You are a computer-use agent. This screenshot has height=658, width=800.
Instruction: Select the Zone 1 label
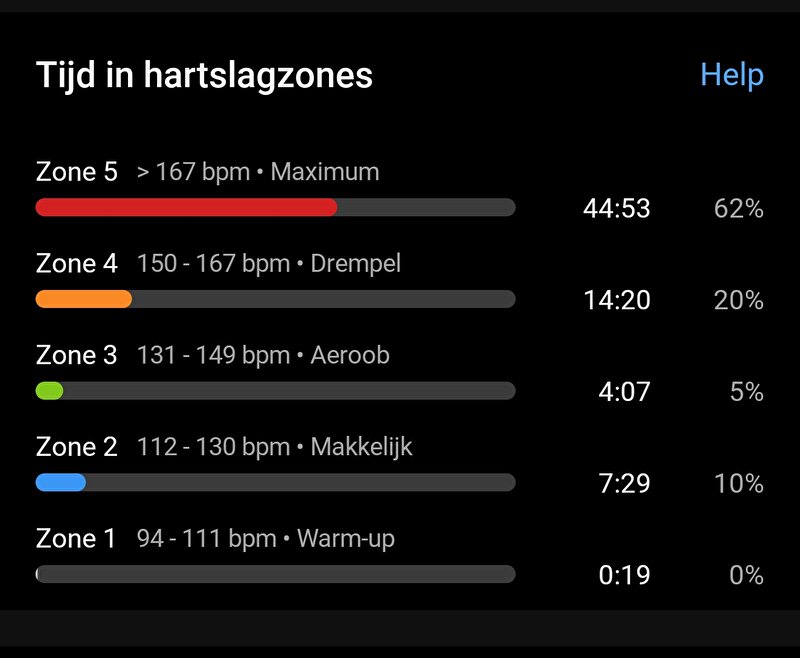tap(76, 539)
